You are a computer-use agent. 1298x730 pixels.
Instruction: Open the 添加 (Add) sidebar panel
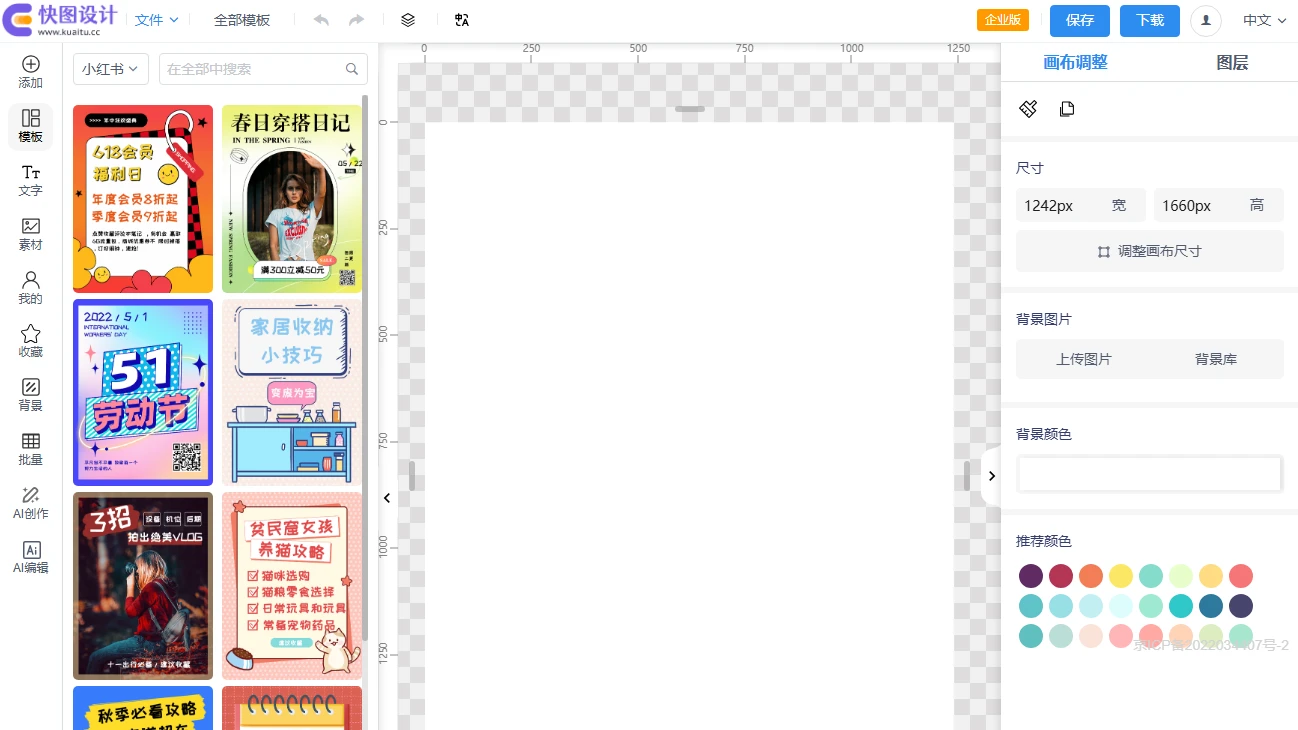pyautogui.click(x=30, y=72)
